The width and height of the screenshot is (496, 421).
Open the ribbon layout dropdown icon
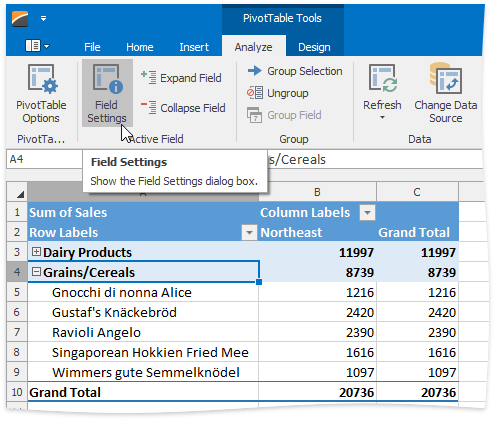37,46
